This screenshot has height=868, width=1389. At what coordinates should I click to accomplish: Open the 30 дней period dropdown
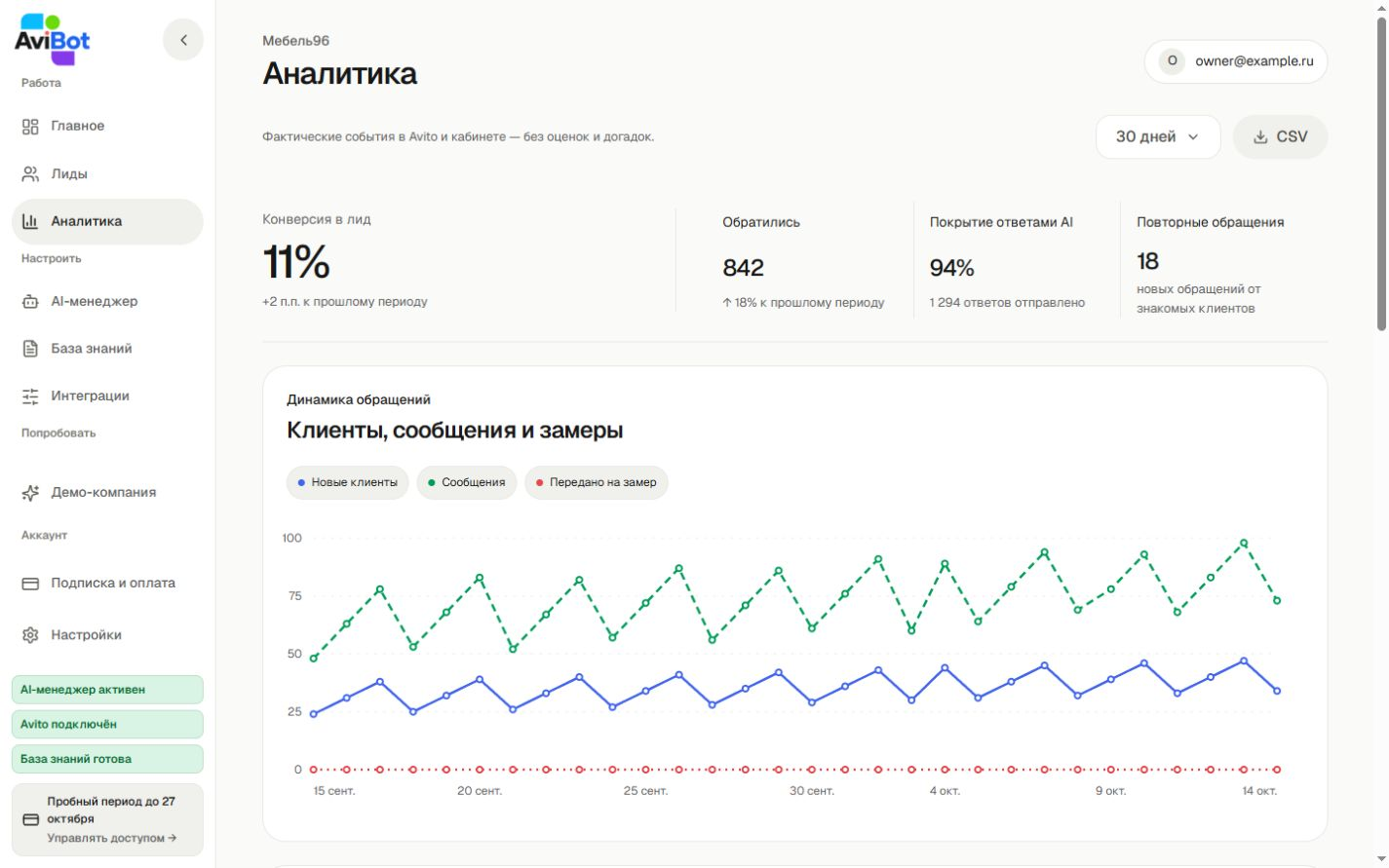click(x=1158, y=136)
